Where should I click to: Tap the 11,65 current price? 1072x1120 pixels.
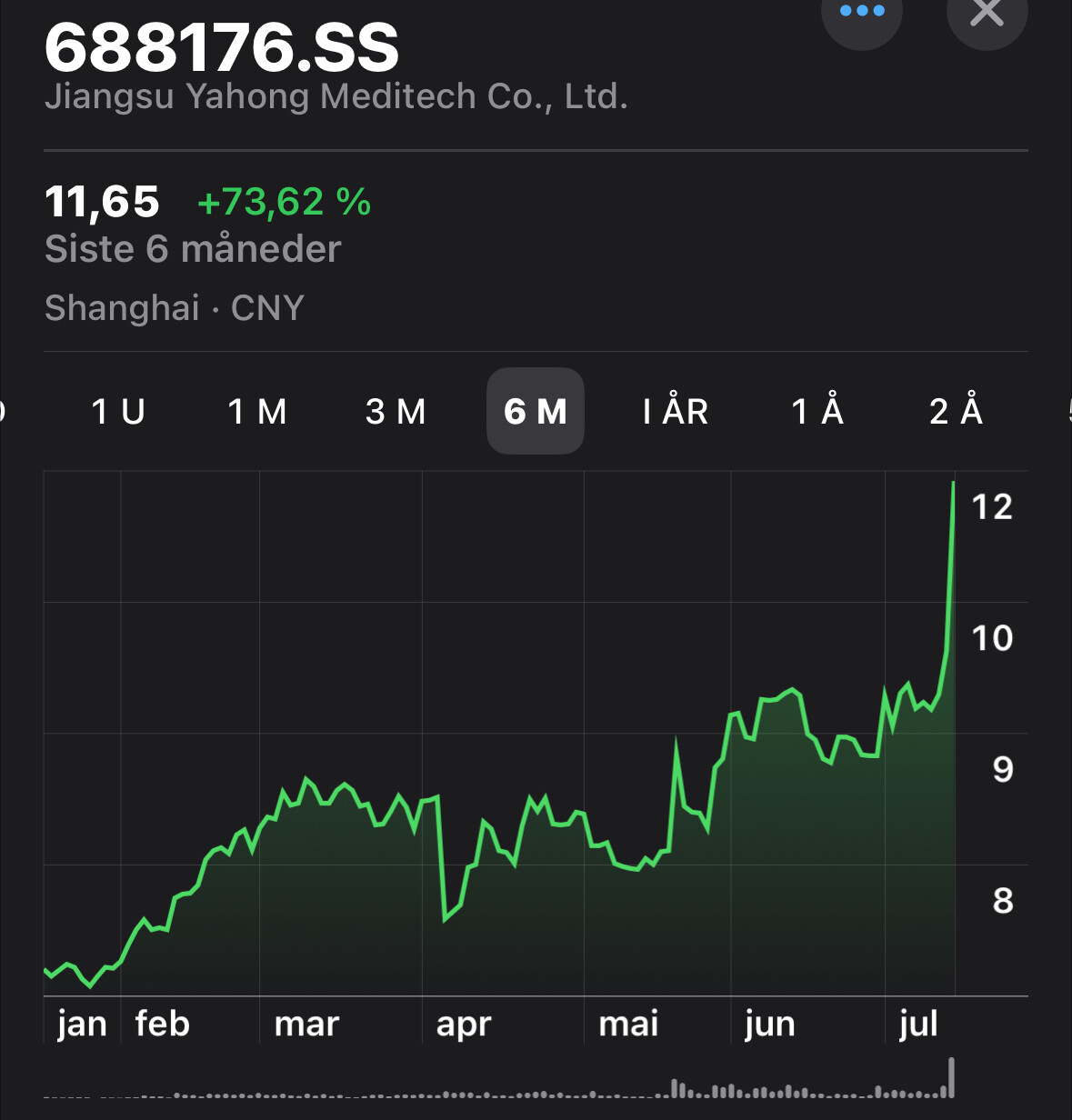[x=102, y=201]
